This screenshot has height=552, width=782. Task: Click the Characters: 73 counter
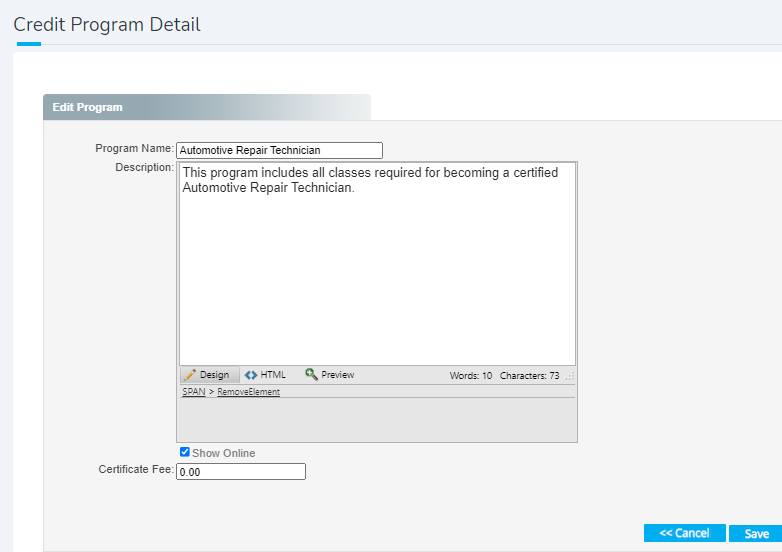(530, 375)
